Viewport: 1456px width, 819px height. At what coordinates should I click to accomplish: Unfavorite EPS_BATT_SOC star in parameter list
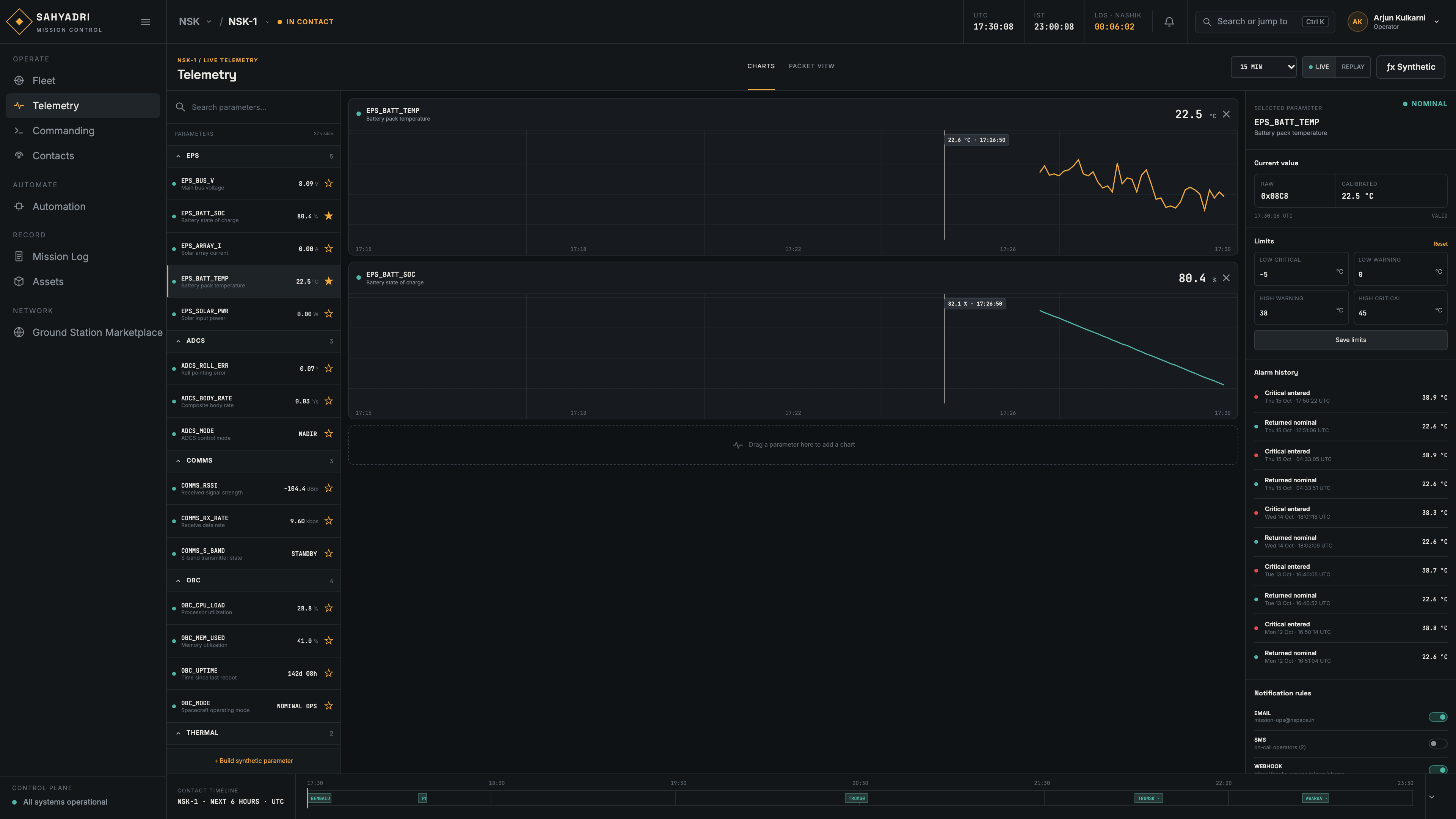click(328, 216)
